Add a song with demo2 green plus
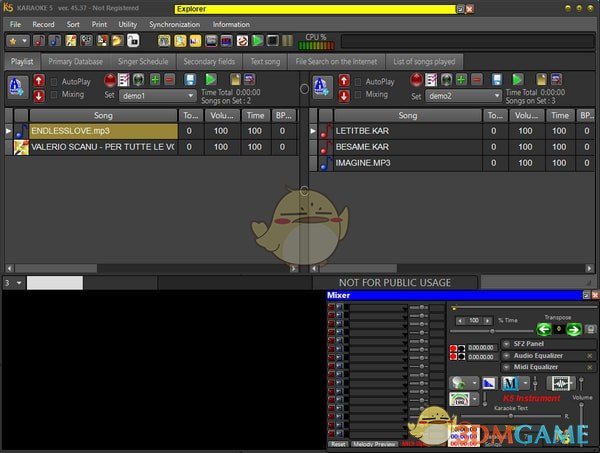This screenshot has height=453, width=600. tap(461, 80)
